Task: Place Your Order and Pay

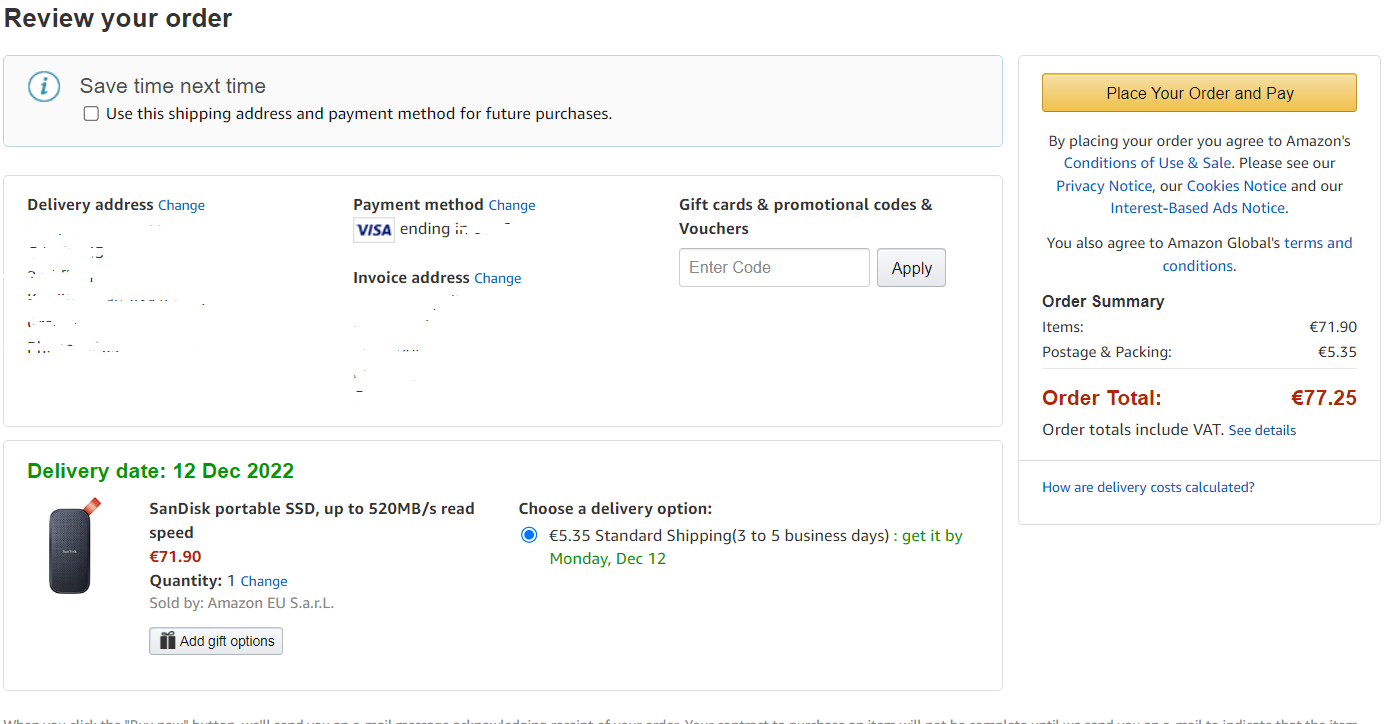Action: [1199, 93]
